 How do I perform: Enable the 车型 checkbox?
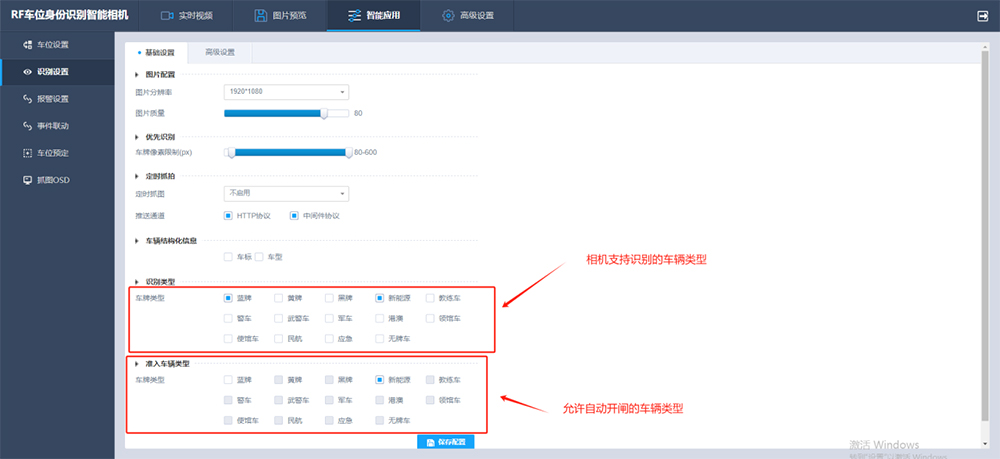259,258
